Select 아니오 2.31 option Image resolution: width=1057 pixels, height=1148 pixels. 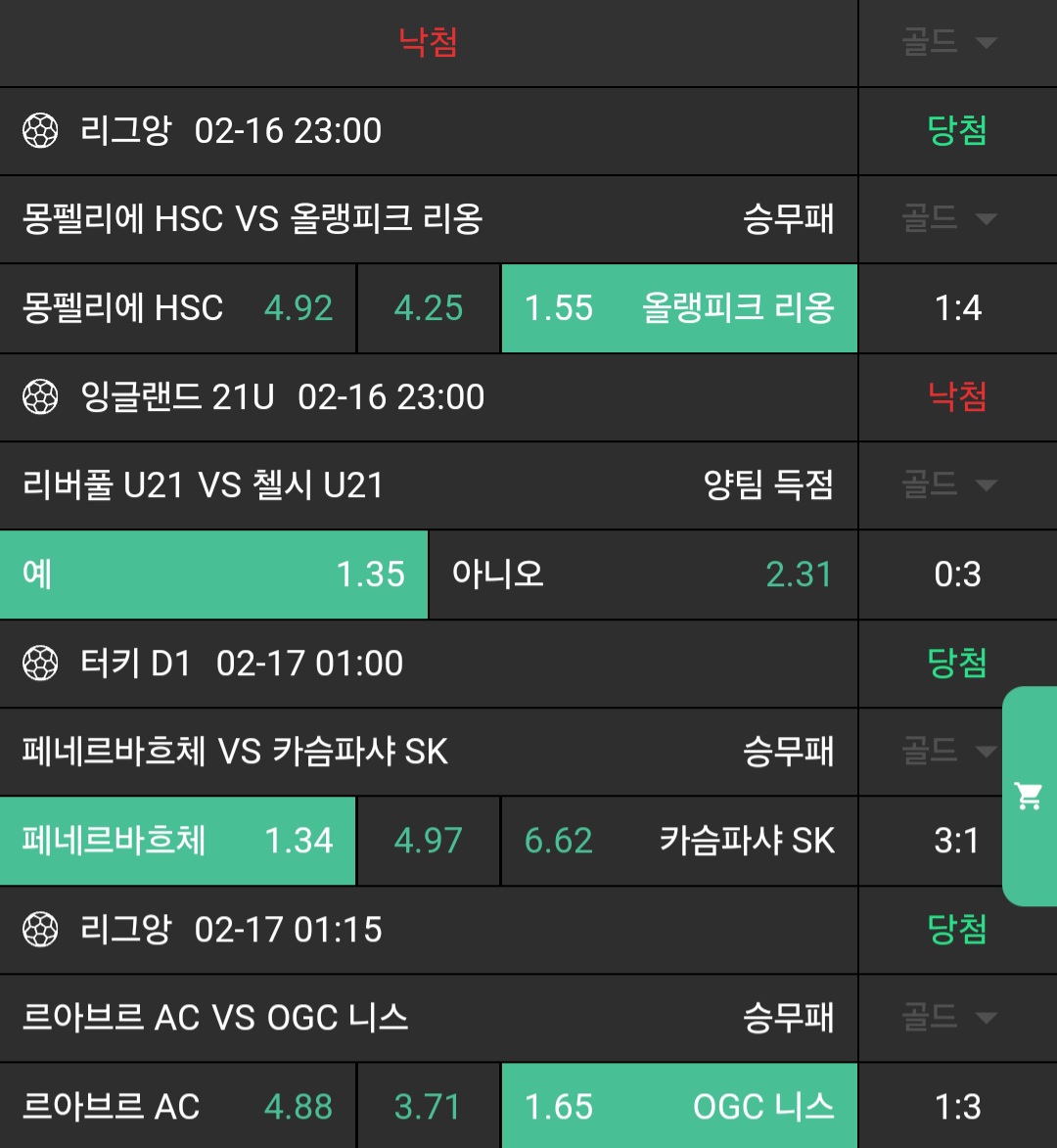pos(643,574)
